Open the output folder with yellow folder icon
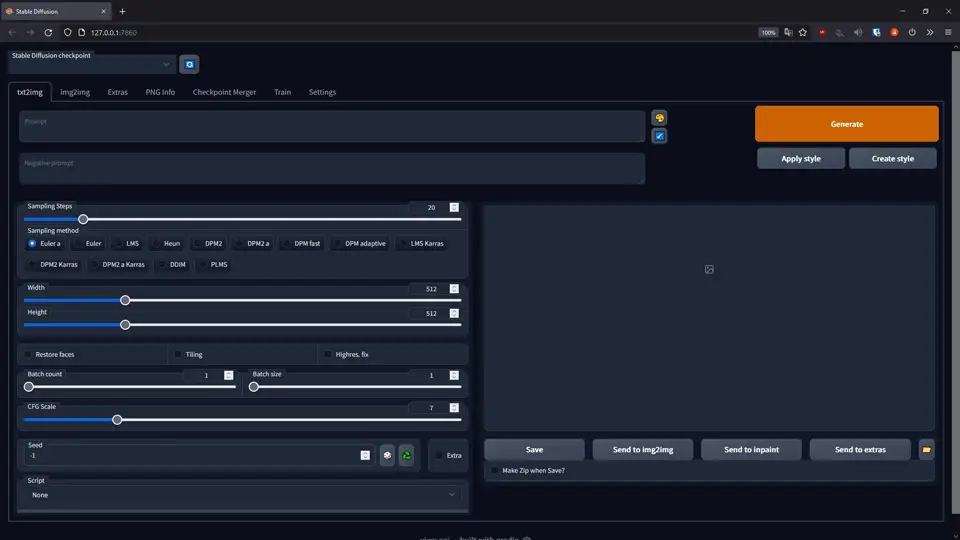The height and width of the screenshot is (540, 960). coord(927,450)
